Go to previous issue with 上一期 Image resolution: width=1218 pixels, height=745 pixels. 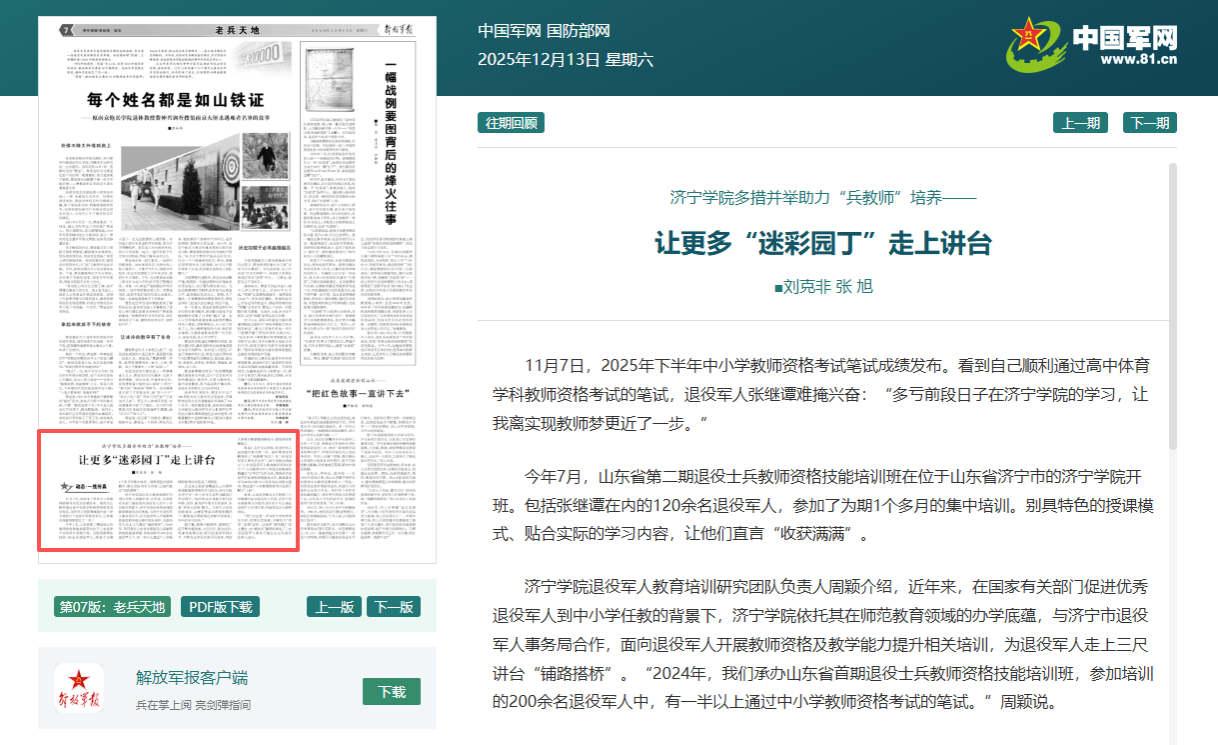(1080, 123)
